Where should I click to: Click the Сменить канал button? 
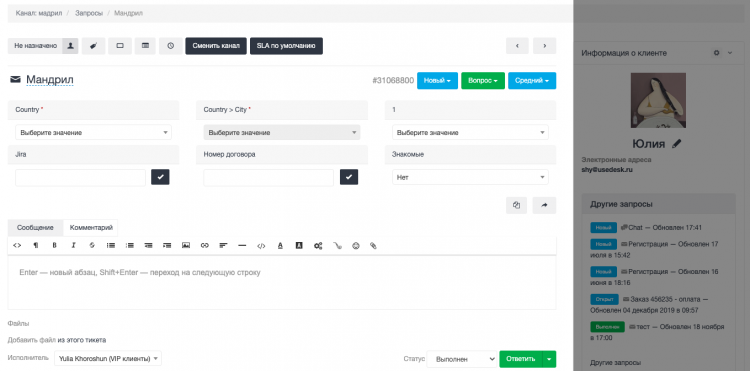coord(216,46)
